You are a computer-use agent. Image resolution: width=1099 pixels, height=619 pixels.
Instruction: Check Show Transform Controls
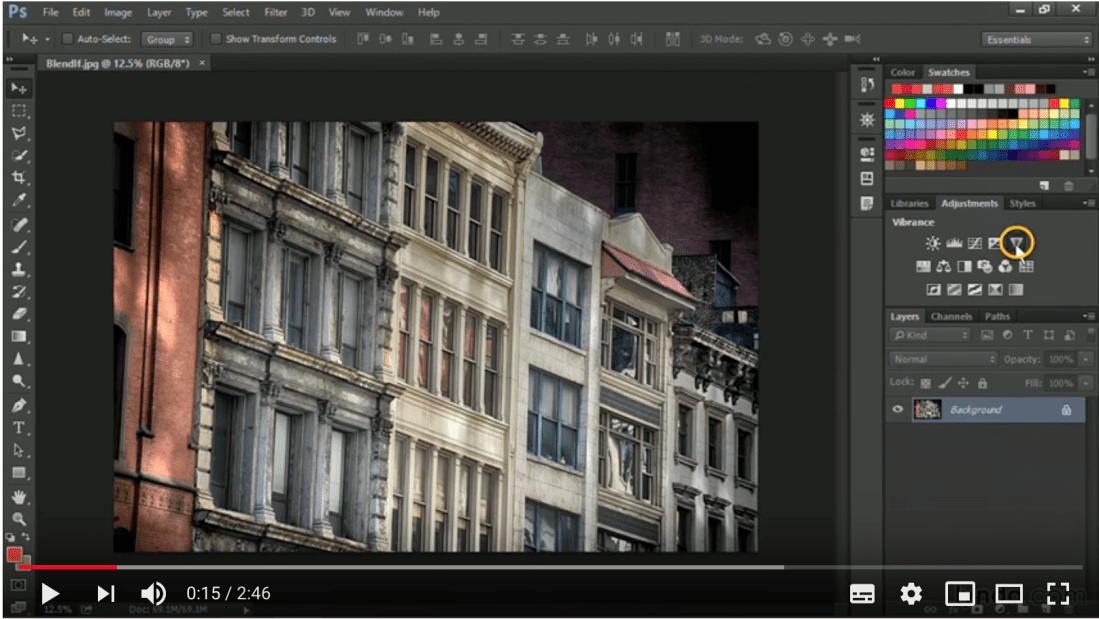(215, 38)
